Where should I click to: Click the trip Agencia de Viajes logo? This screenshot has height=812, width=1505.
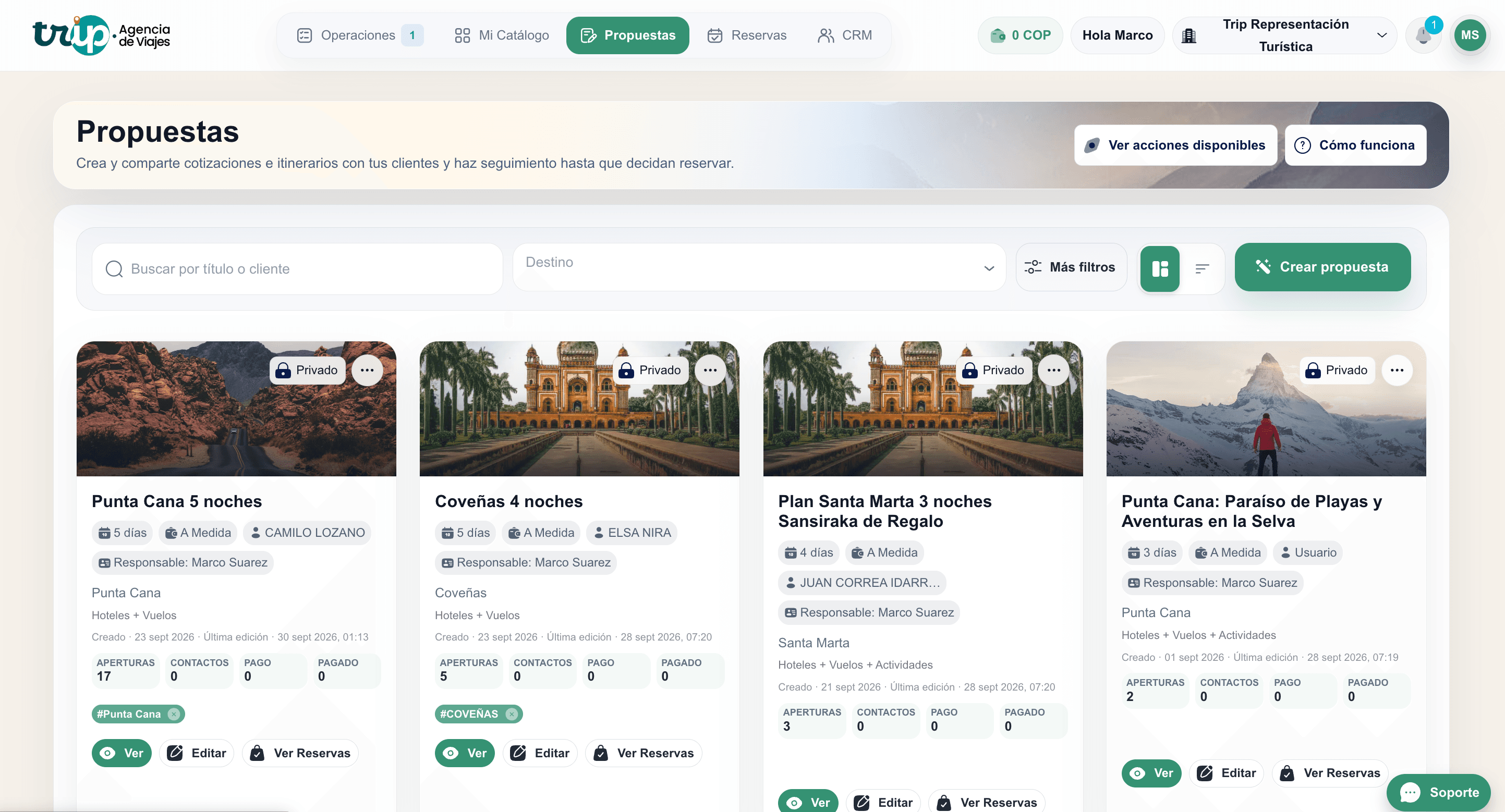pyautogui.click(x=102, y=35)
